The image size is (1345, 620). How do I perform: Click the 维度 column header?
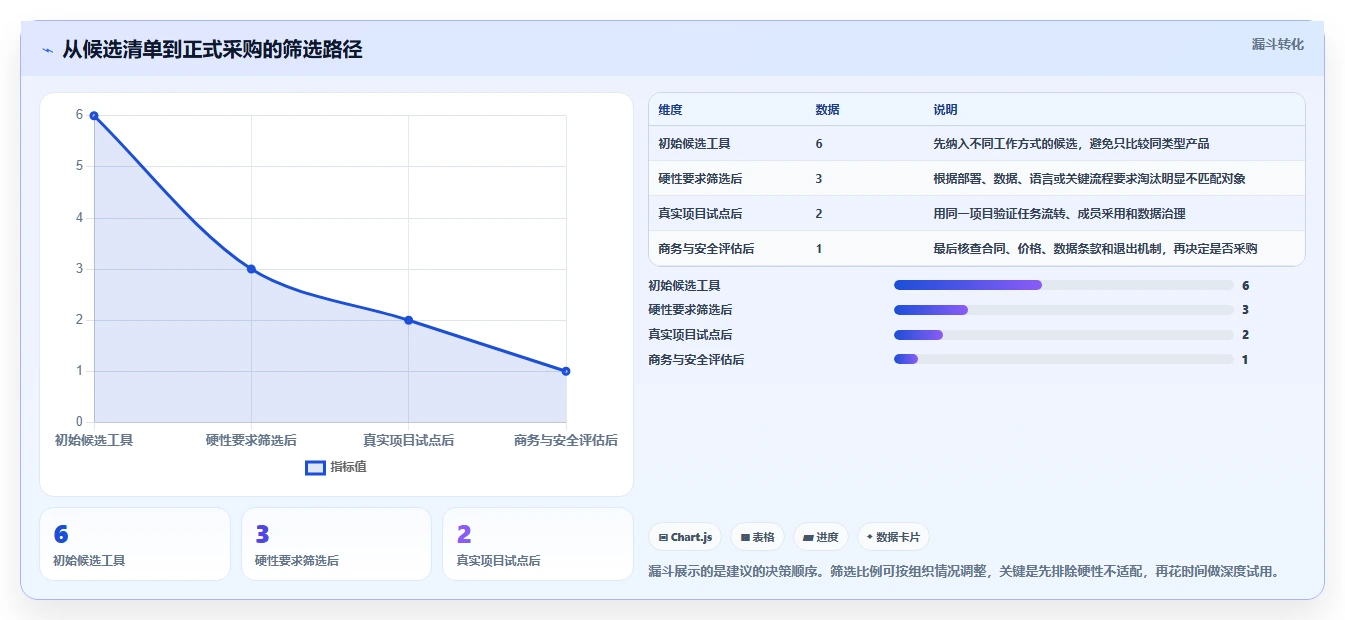click(x=670, y=110)
